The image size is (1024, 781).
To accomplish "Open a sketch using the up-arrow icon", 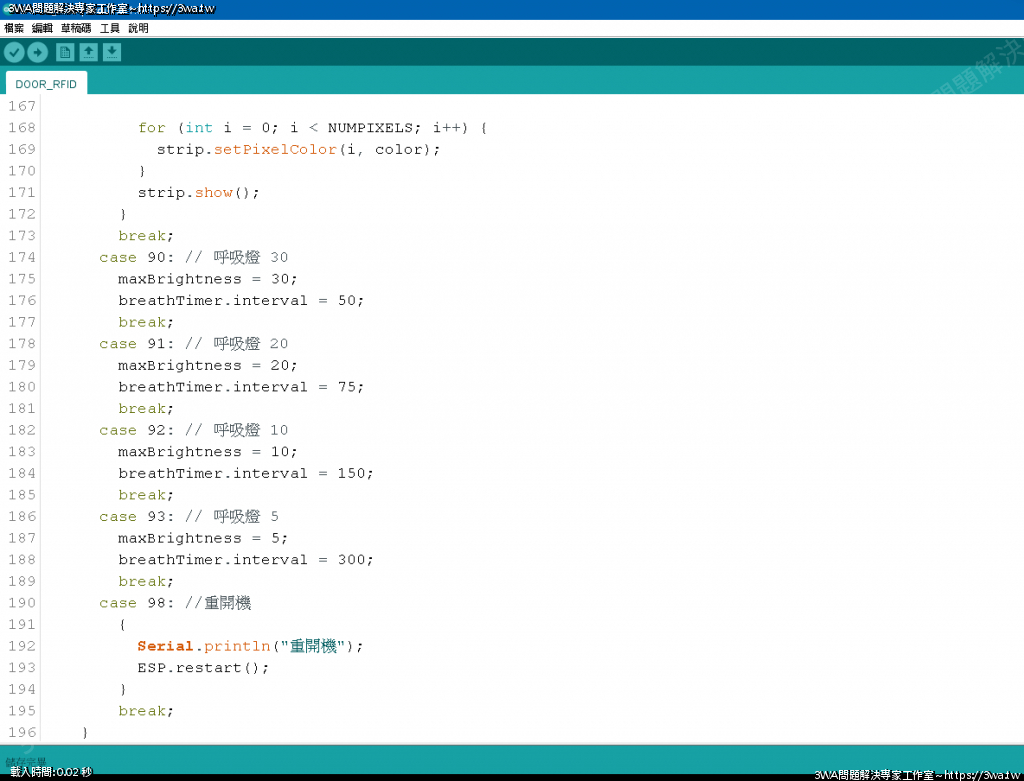I will (88, 52).
